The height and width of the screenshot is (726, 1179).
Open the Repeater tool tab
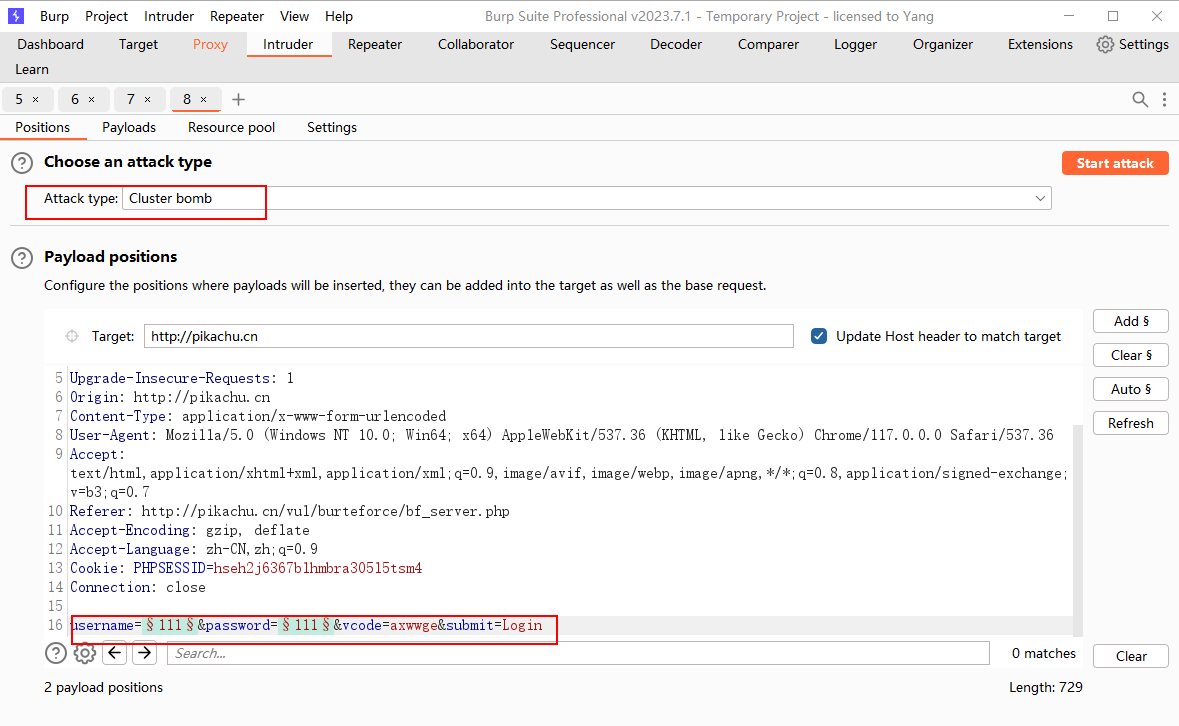coord(375,44)
